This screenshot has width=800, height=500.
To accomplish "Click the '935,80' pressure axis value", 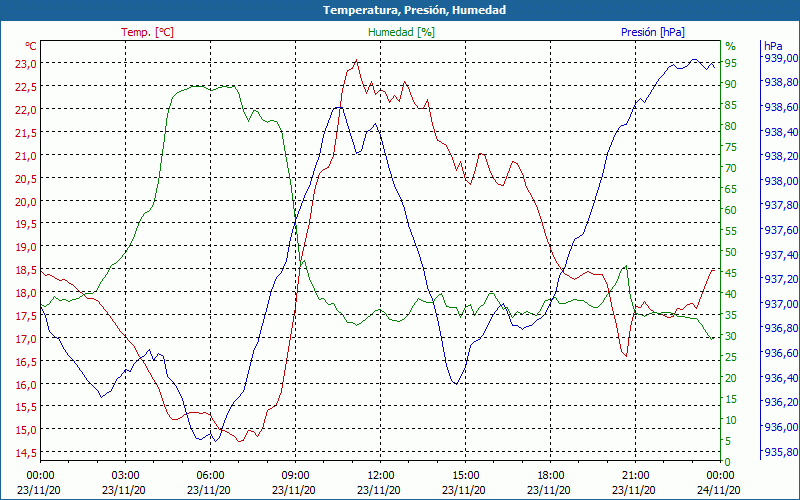I will 781,452.
